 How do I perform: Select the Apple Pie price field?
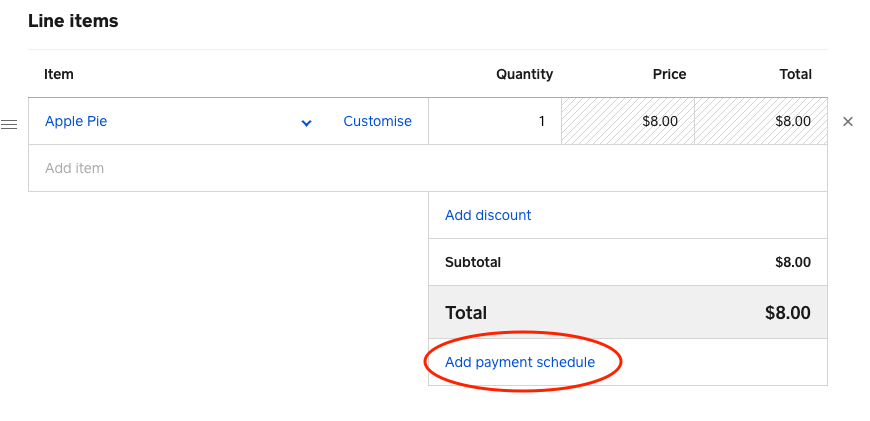coord(627,121)
